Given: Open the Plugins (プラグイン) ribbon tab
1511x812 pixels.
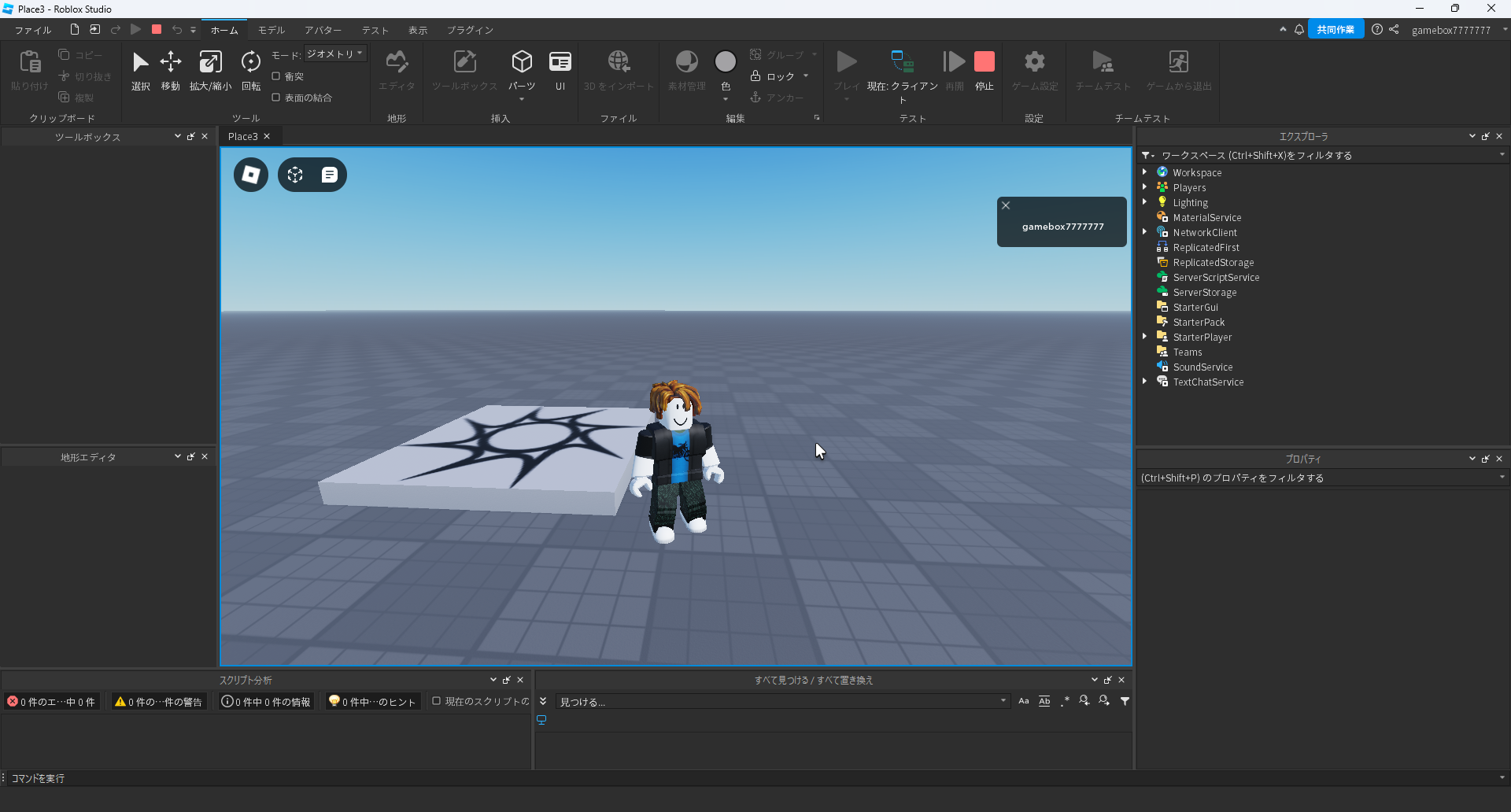Looking at the screenshot, I should pyautogui.click(x=470, y=30).
